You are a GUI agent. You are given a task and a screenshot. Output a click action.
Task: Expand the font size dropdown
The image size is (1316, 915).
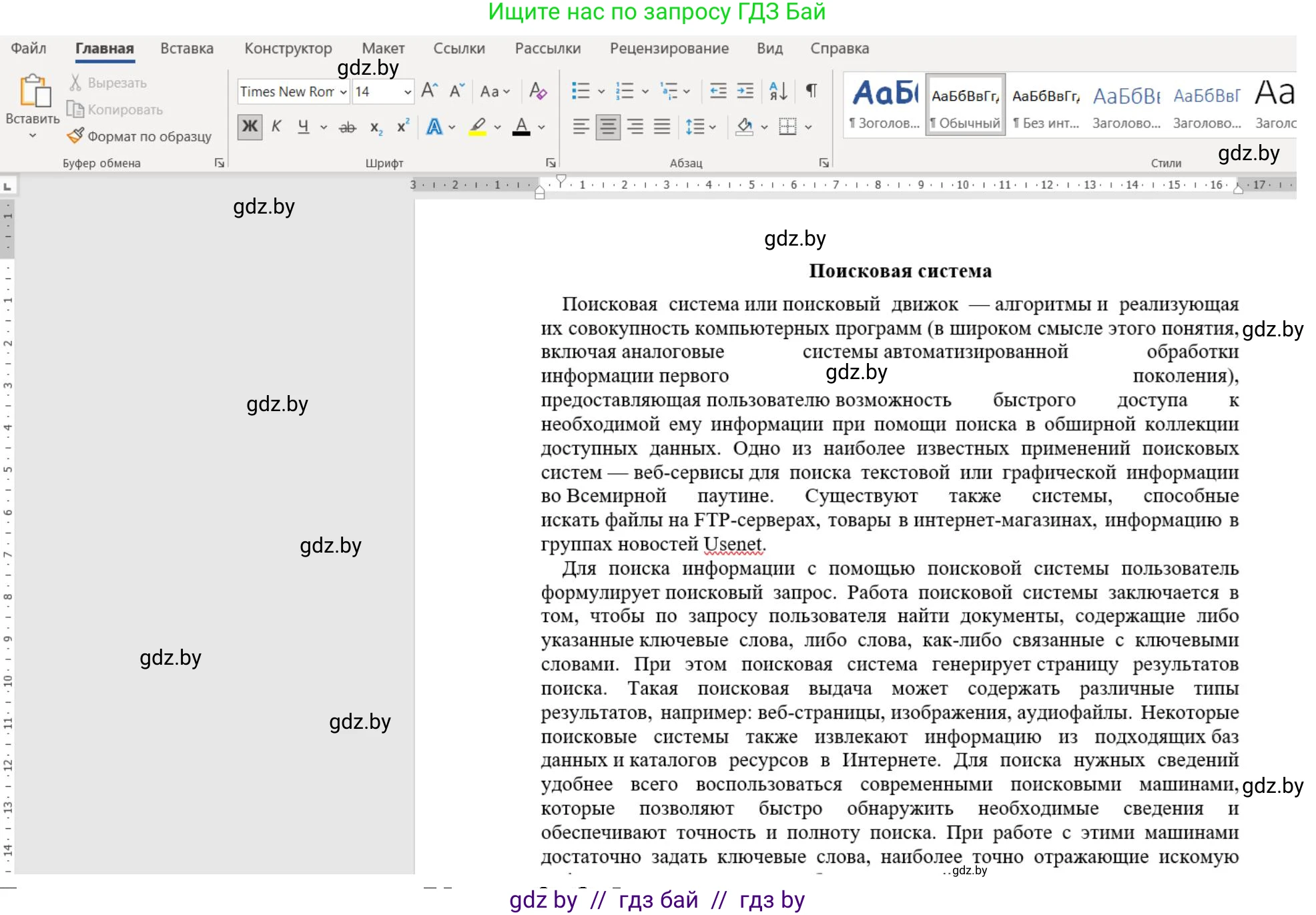(x=408, y=91)
